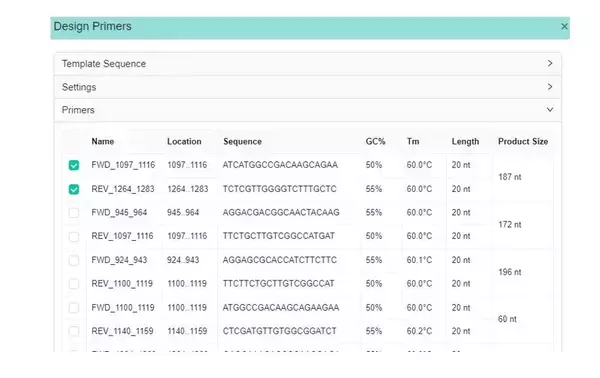Viewport: 600px width, 378px height.
Task: Click the Design Primers dialog title
Action: 93,26
